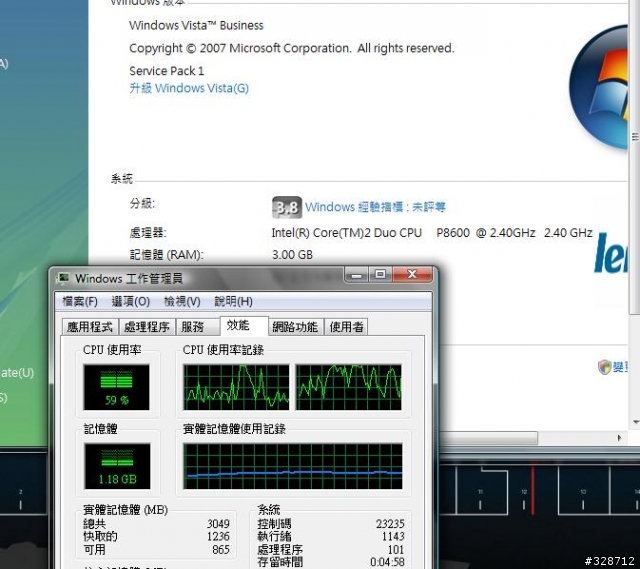Screen dimensions: 640x569
Task: Click the 實體記憶體使用記錄 graph
Action: pyautogui.click(x=293, y=466)
